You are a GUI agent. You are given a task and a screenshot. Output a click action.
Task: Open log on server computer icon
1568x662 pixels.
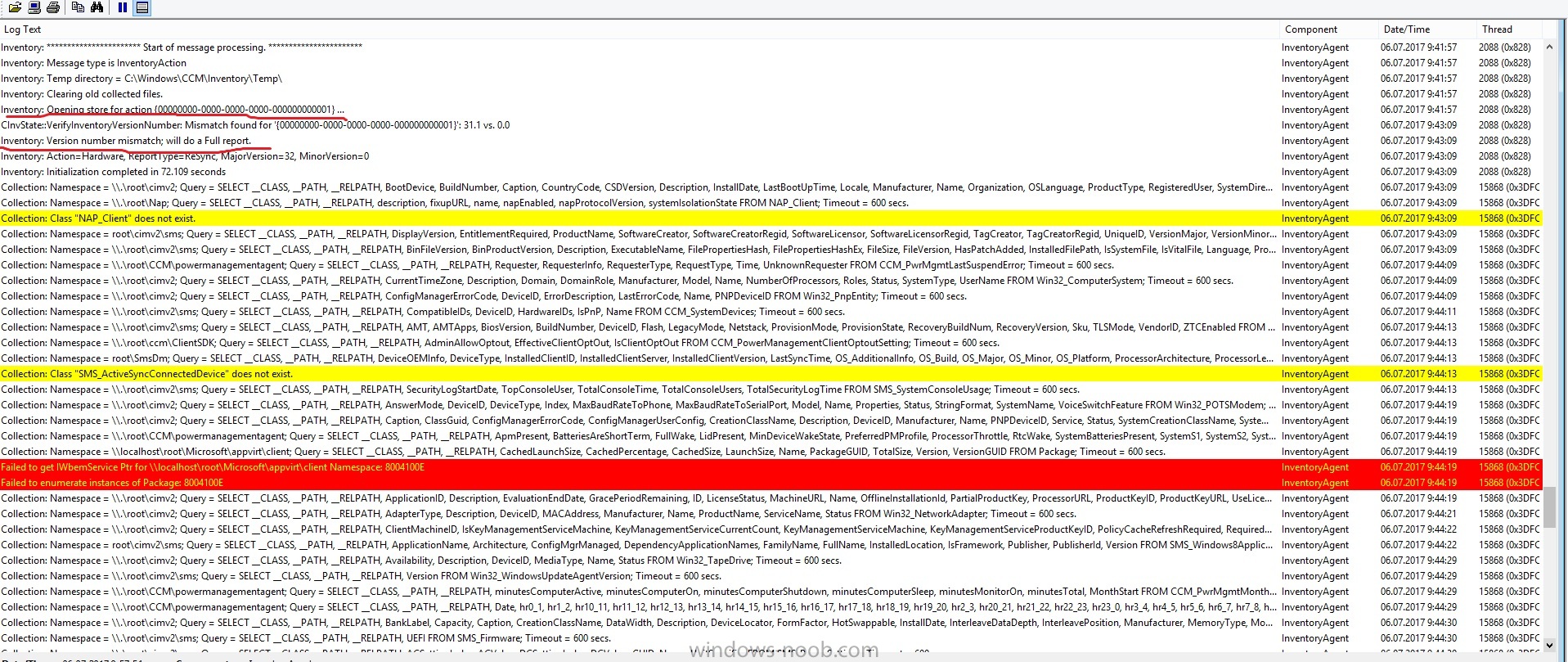(34, 7)
